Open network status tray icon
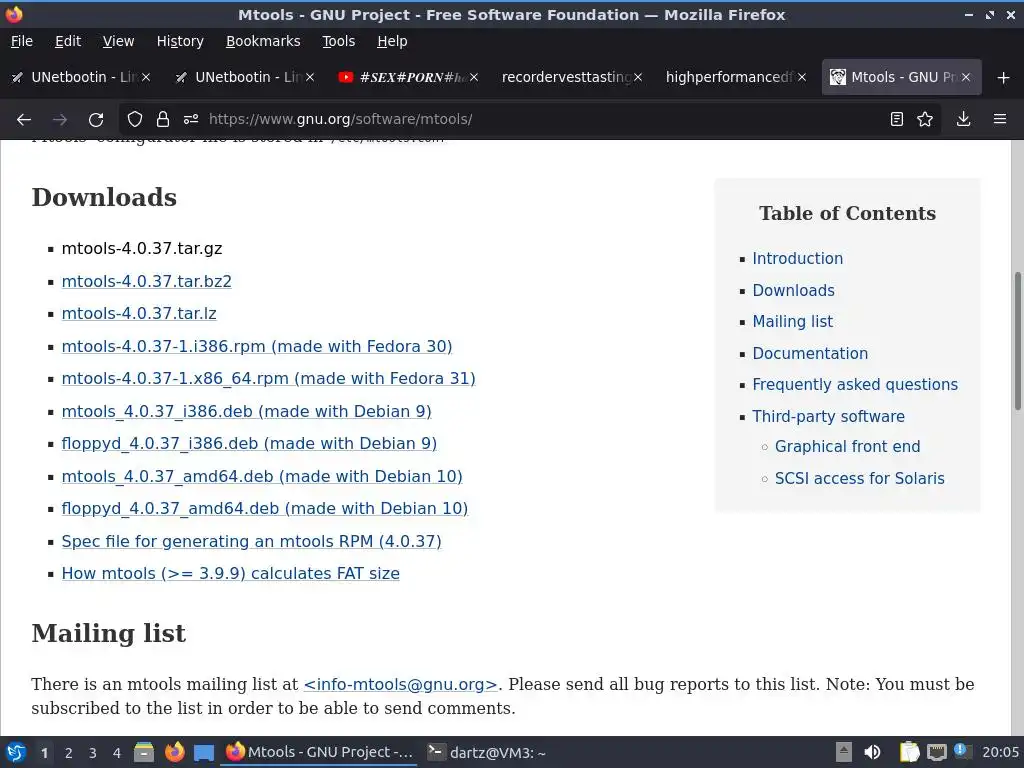The height and width of the screenshot is (768, 1024). (x=936, y=752)
